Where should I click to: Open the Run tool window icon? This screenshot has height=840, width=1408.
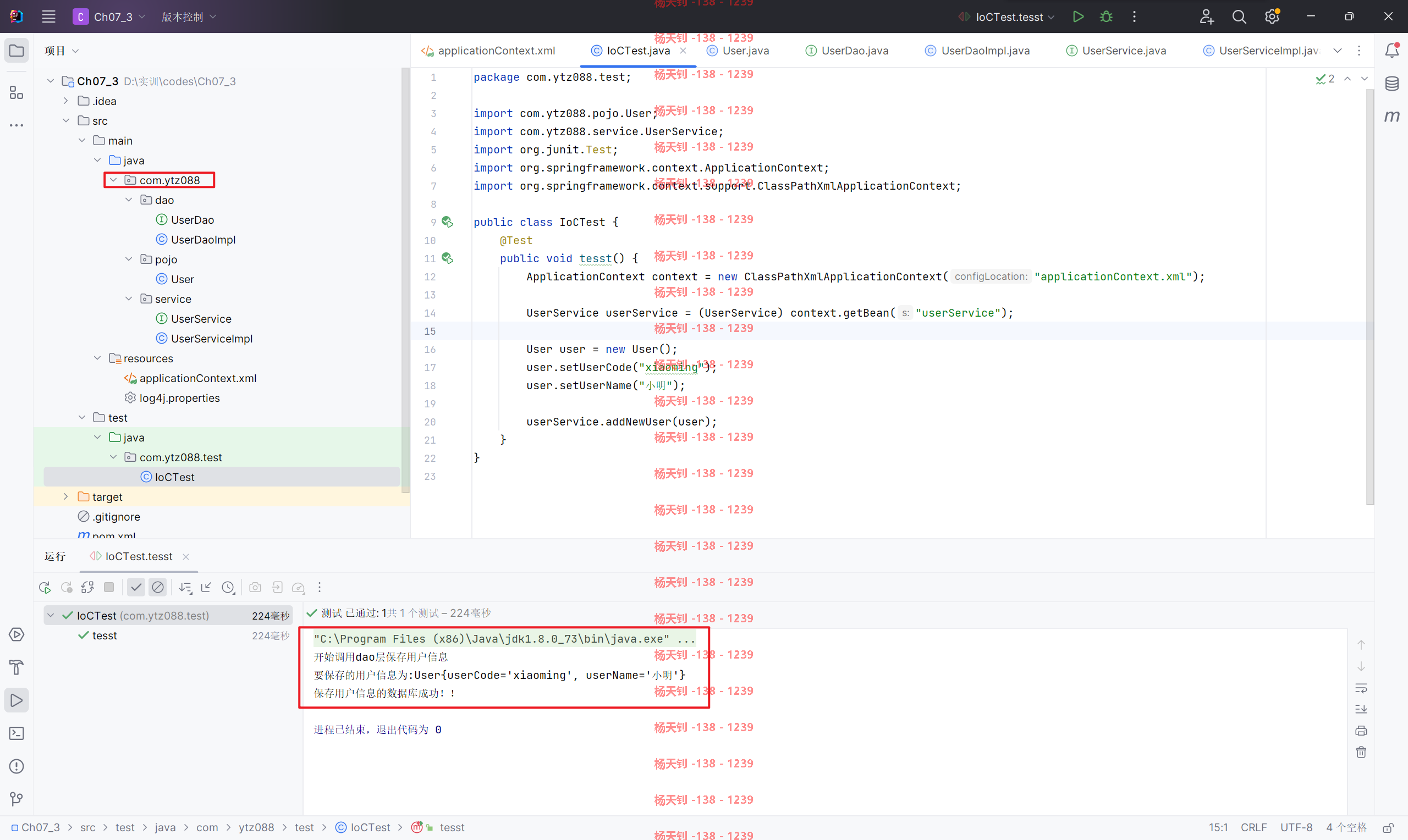coord(16,700)
